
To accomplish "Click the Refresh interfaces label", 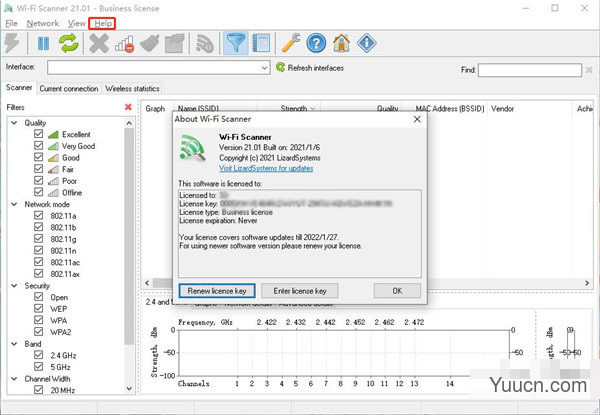I will pos(316,68).
